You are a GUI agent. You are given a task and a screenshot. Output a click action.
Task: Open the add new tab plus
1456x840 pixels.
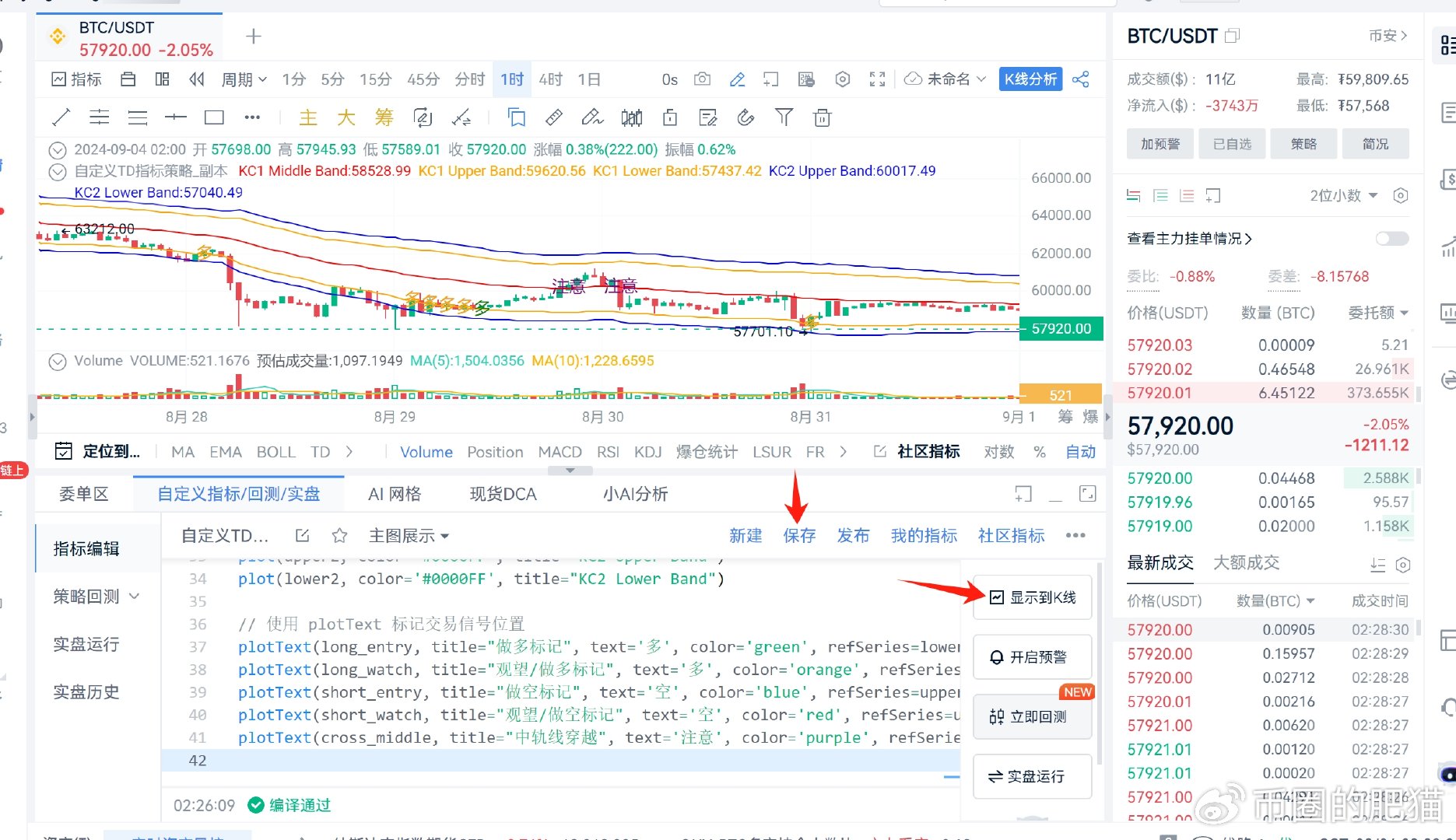tap(254, 36)
